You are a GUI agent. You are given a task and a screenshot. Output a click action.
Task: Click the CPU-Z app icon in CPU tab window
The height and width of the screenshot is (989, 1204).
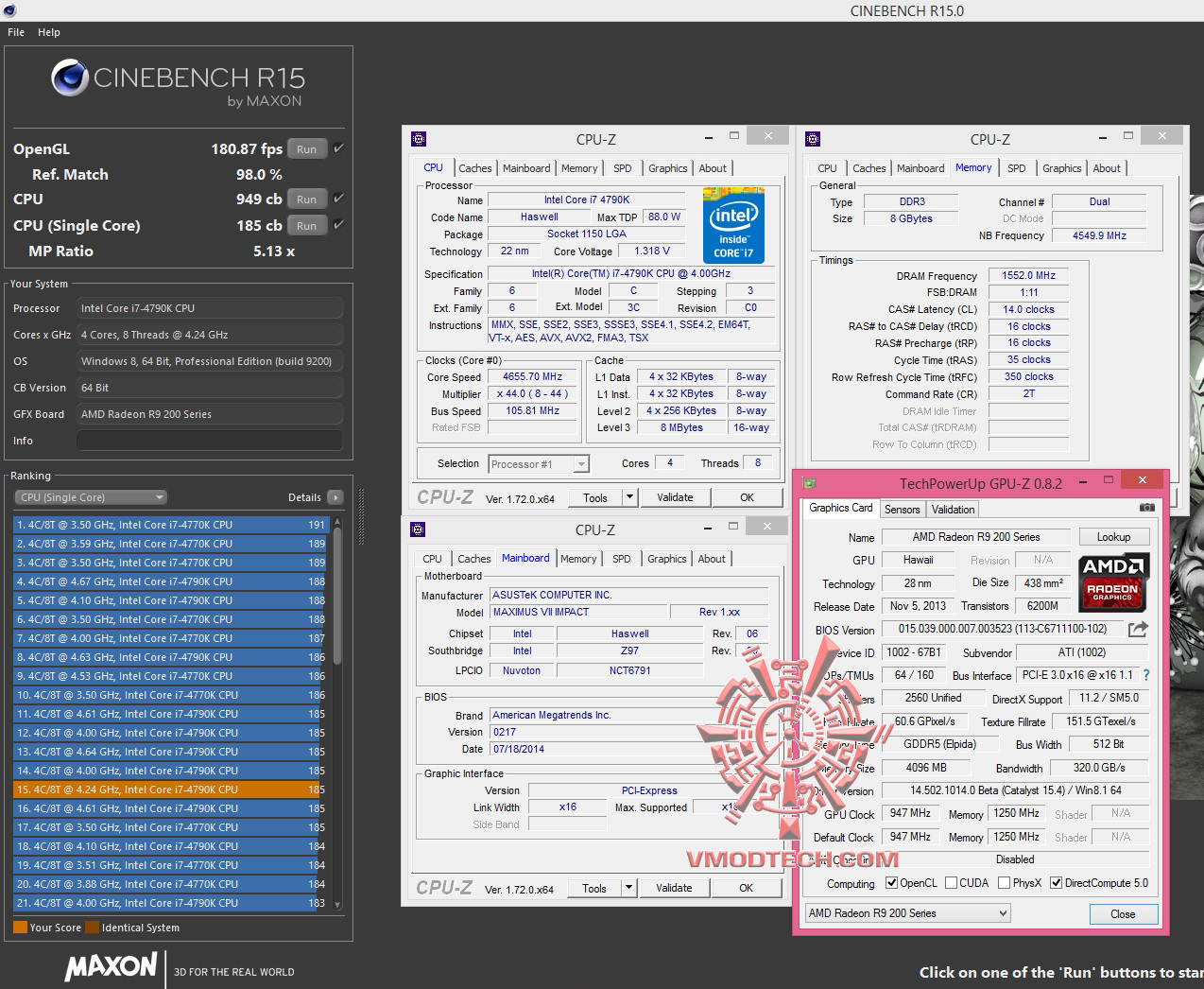click(419, 139)
